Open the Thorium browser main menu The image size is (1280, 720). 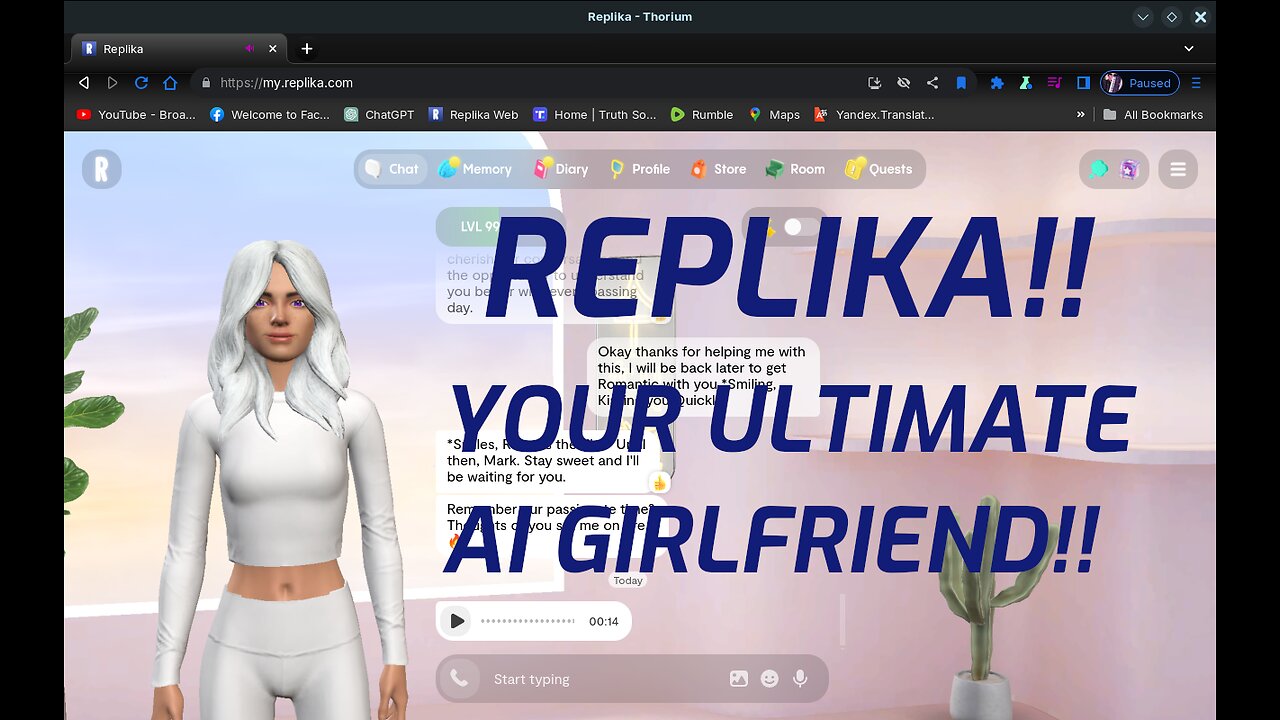click(1196, 83)
